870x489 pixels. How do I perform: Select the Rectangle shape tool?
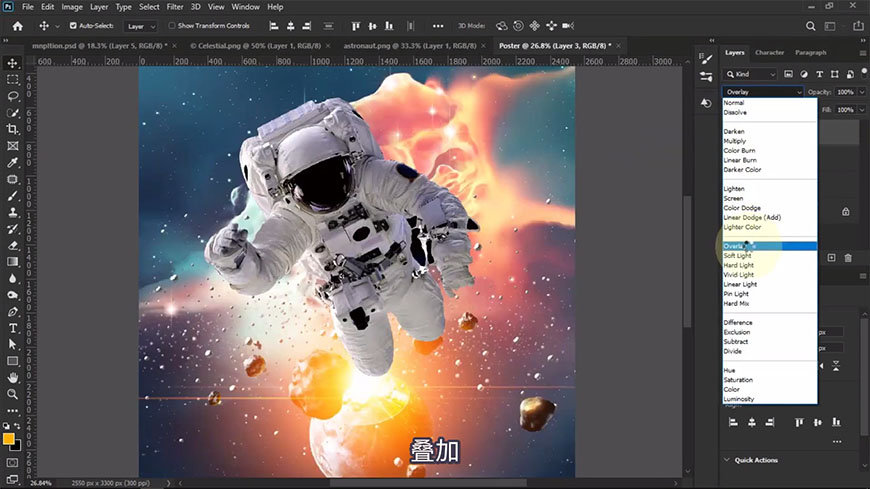[x=12, y=361]
